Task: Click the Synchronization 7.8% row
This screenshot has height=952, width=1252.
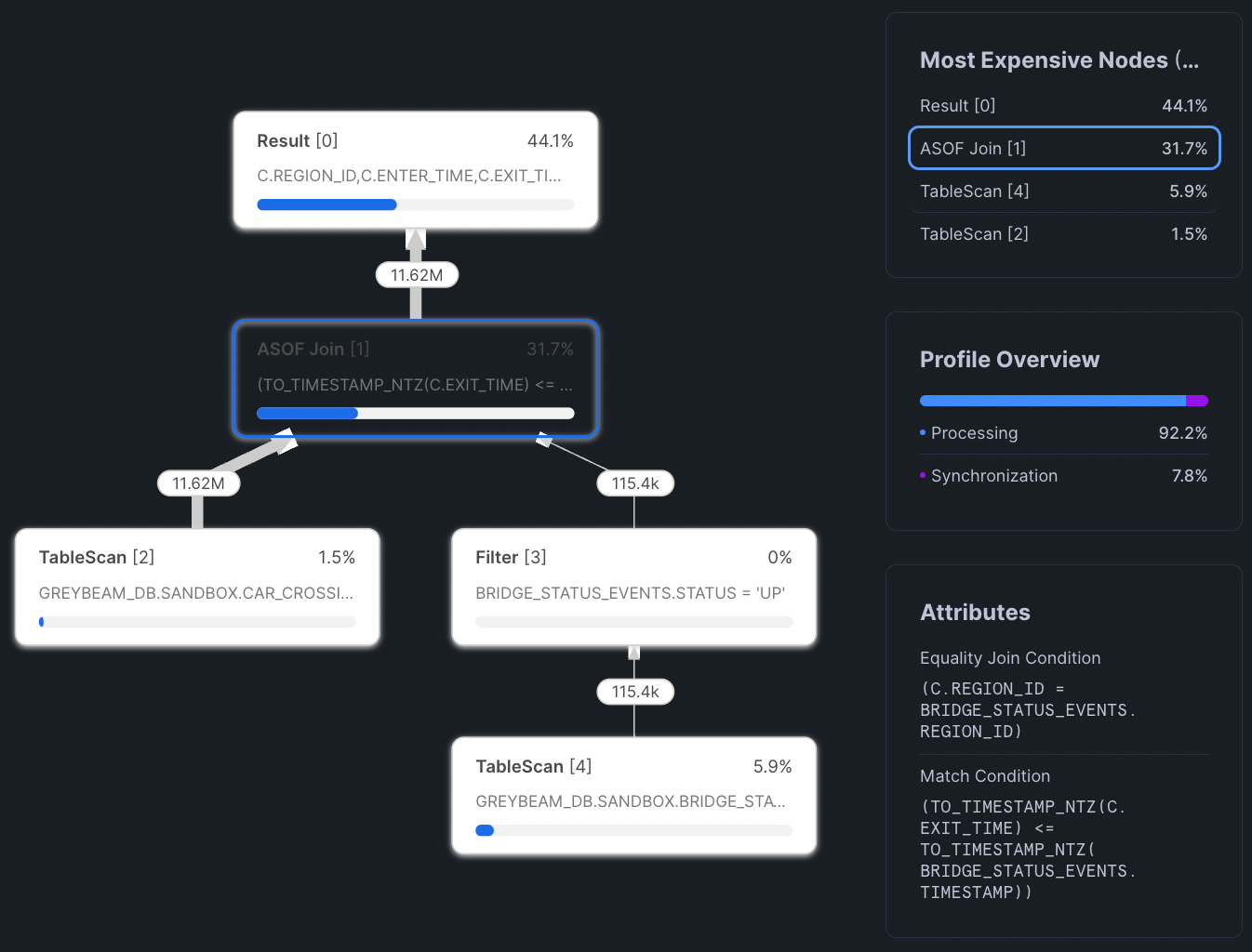Action: [1063, 476]
